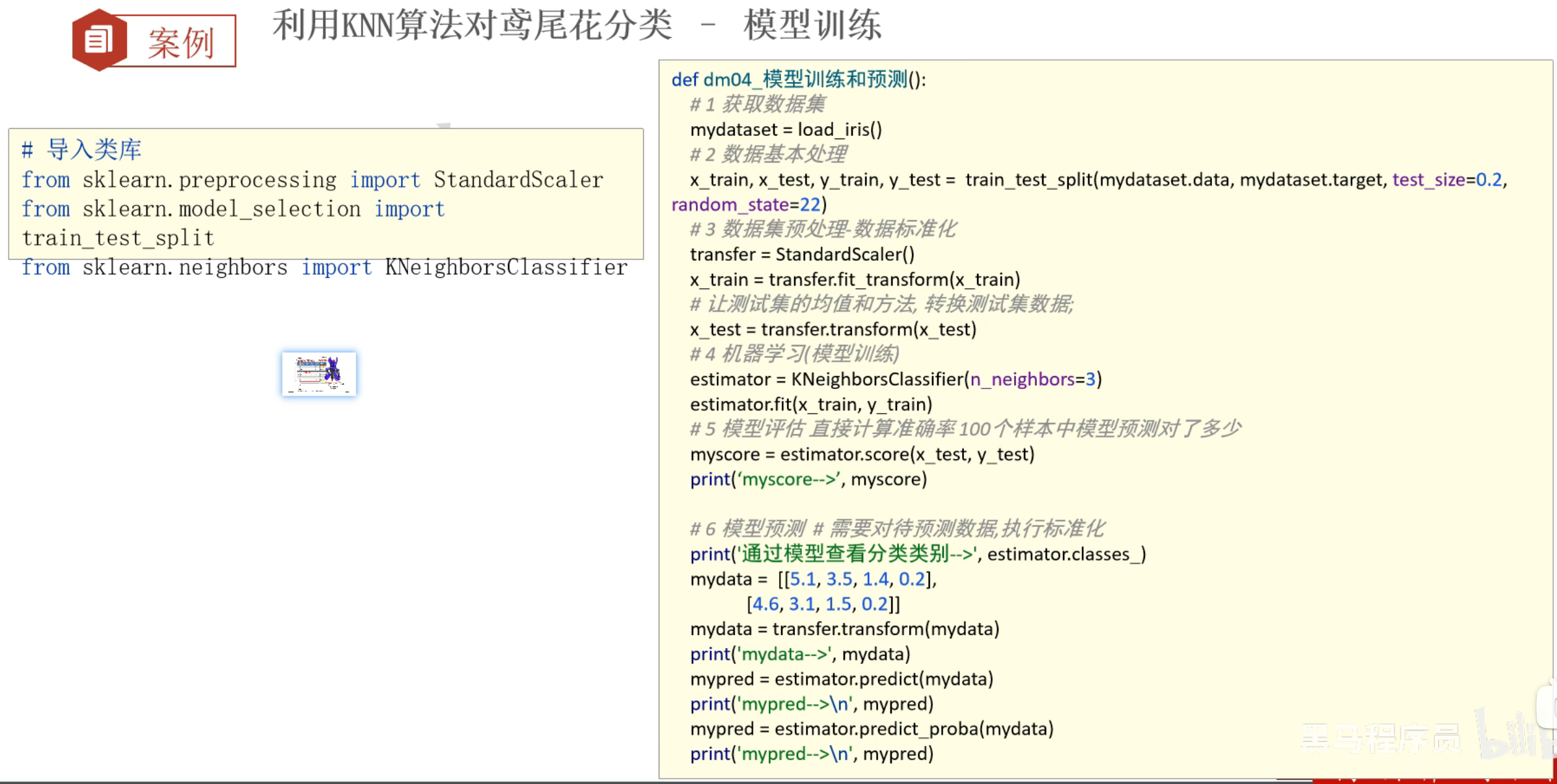1557x784 pixels.
Task: Click the 导入类库 comment line
Action: pyautogui.click(x=82, y=150)
